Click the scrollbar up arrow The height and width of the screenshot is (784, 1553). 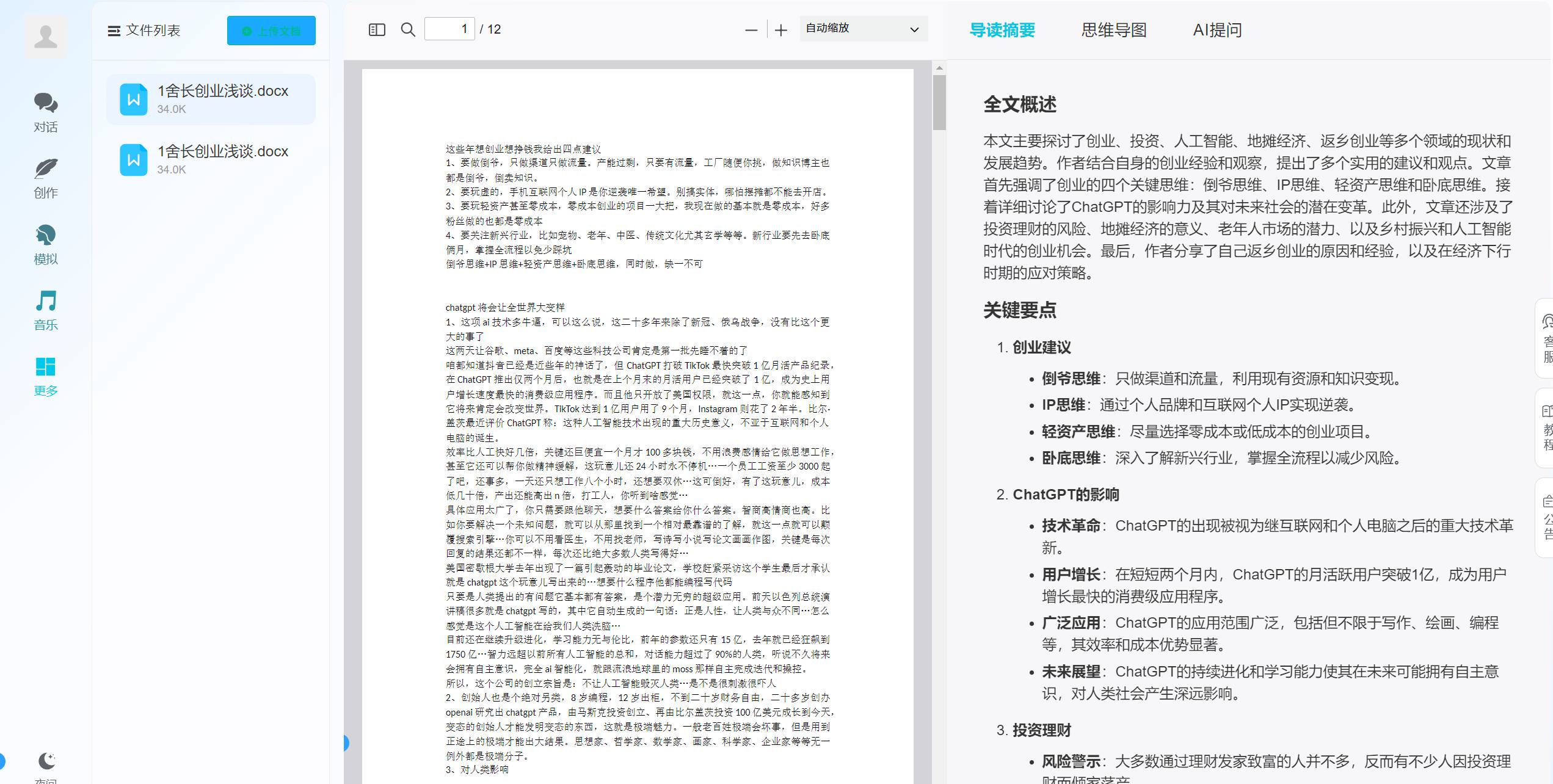pos(939,68)
